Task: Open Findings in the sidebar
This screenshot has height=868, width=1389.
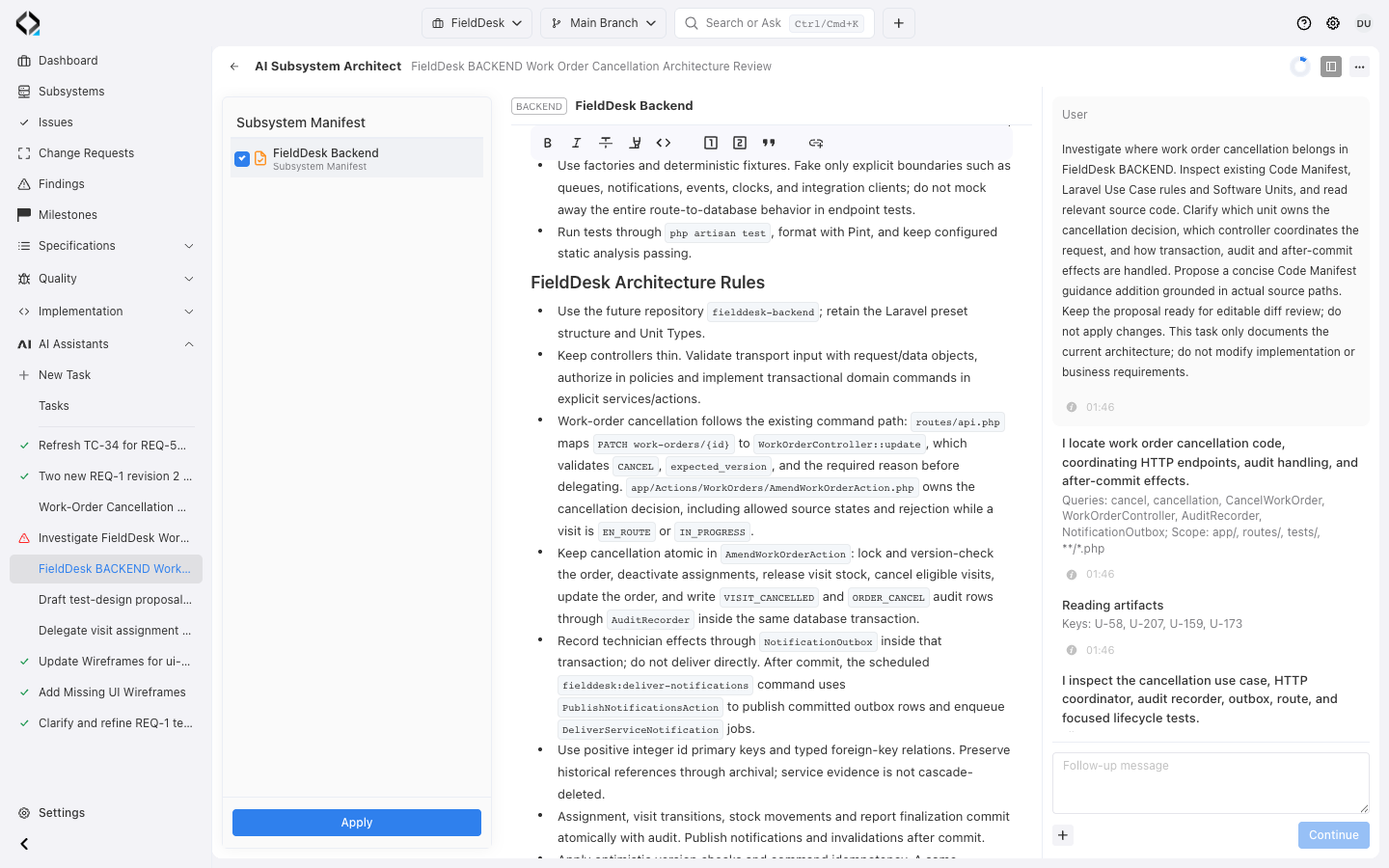Action: pos(106,184)
